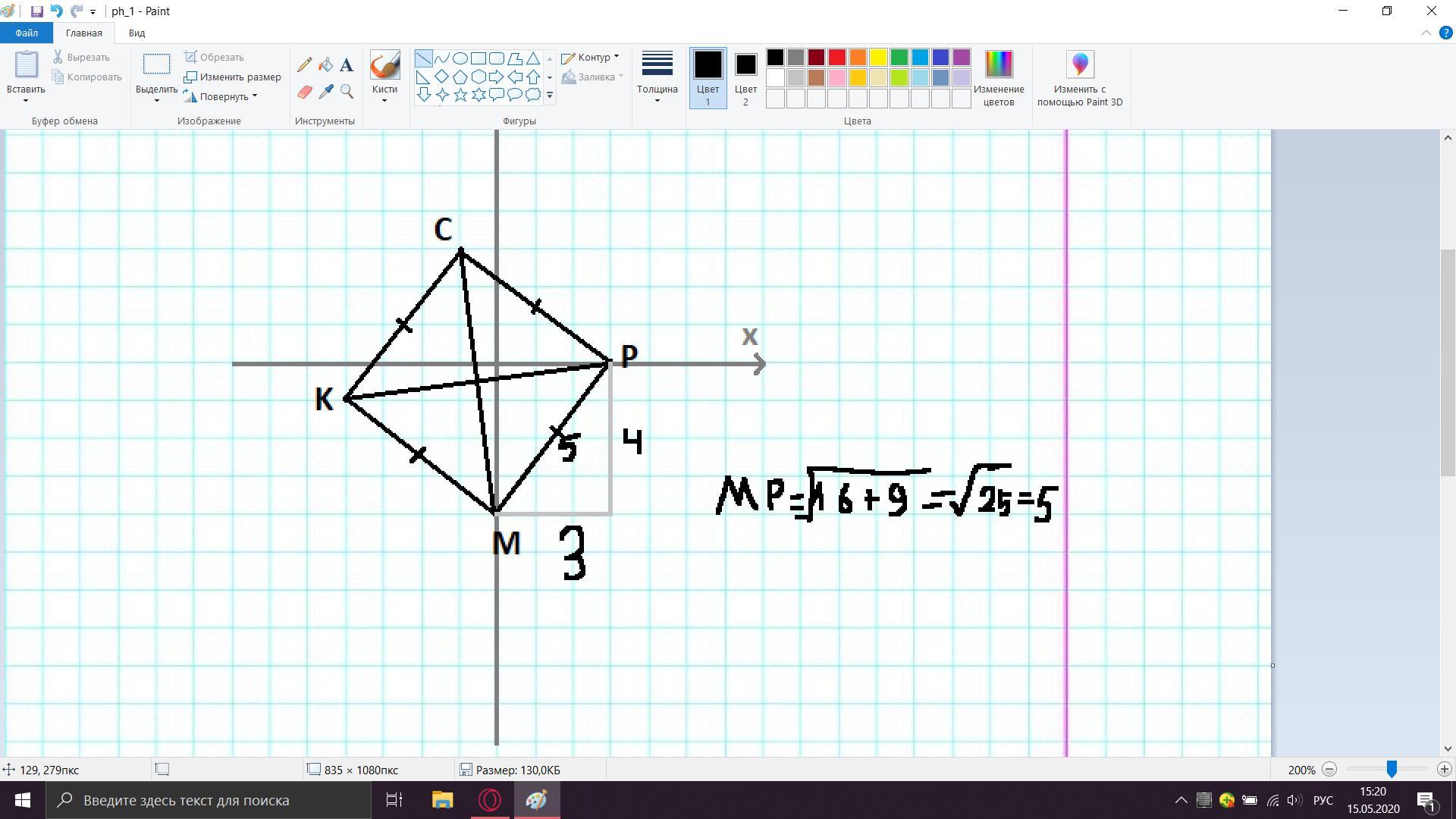Pick the Color picker eyedropper tool
The image size is (1456, 819).
[x=326, y=92]
